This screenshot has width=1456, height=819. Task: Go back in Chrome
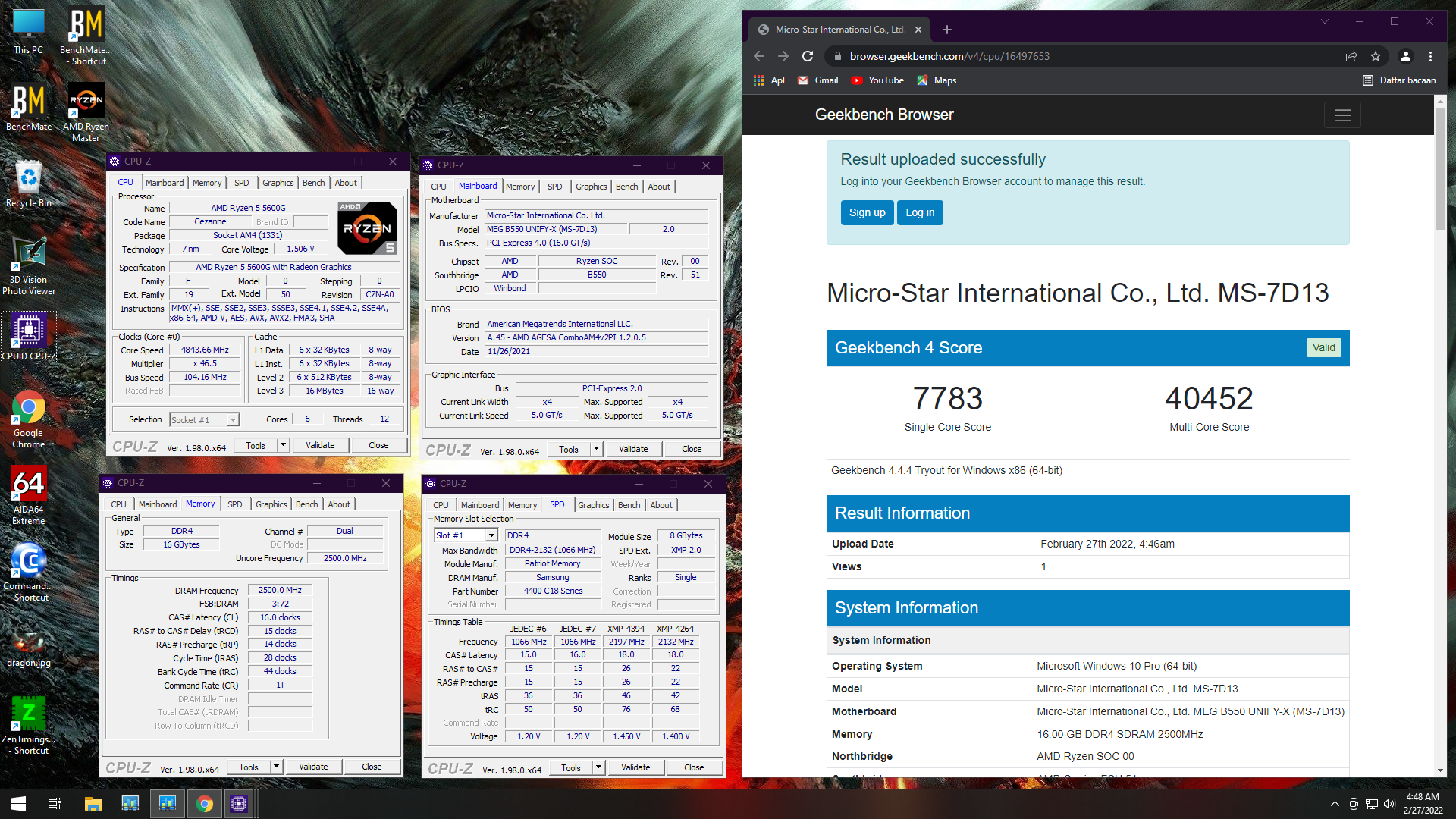pos(759,56)
